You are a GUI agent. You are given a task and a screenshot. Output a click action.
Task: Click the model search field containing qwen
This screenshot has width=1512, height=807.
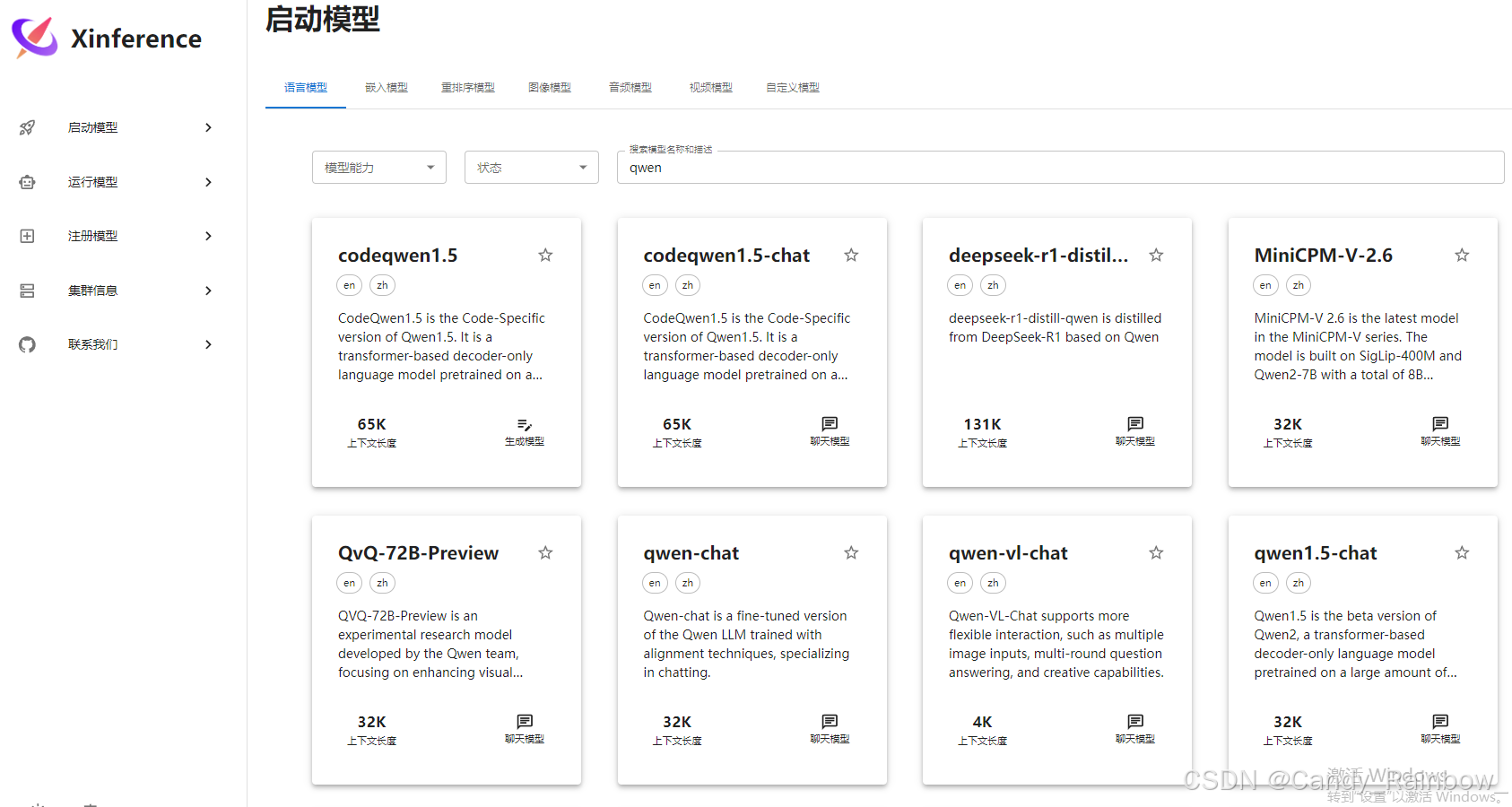coord(1060,168)
